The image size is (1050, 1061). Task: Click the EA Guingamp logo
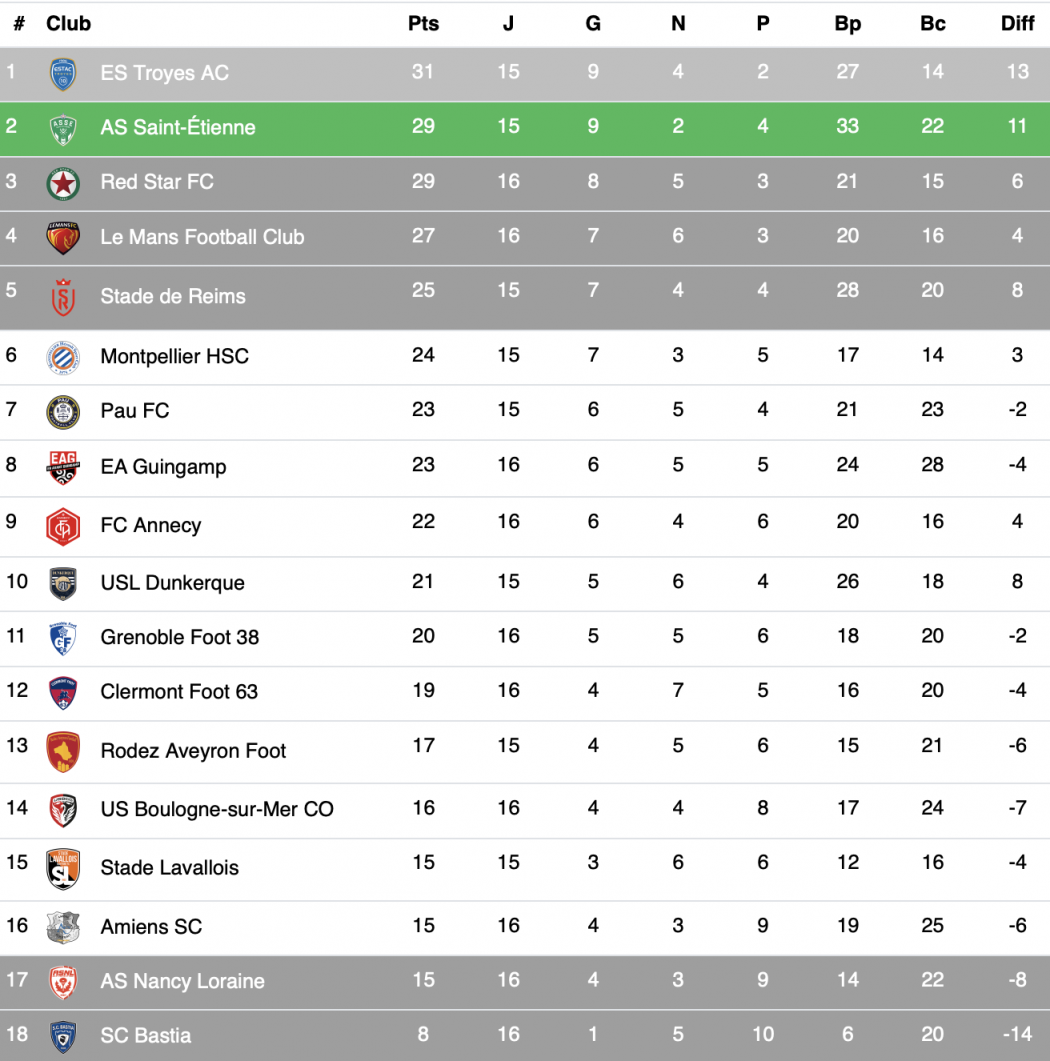[x=63, y=467]
